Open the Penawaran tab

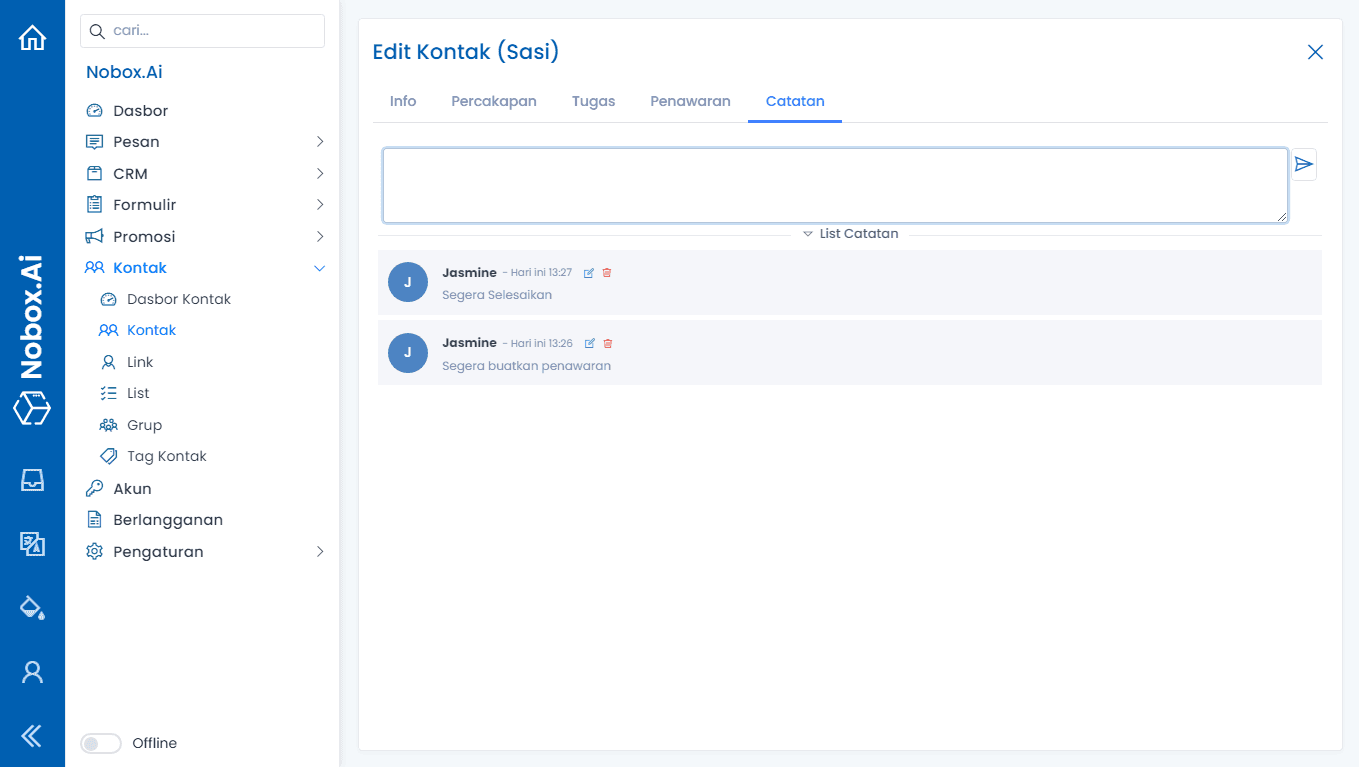690,101
